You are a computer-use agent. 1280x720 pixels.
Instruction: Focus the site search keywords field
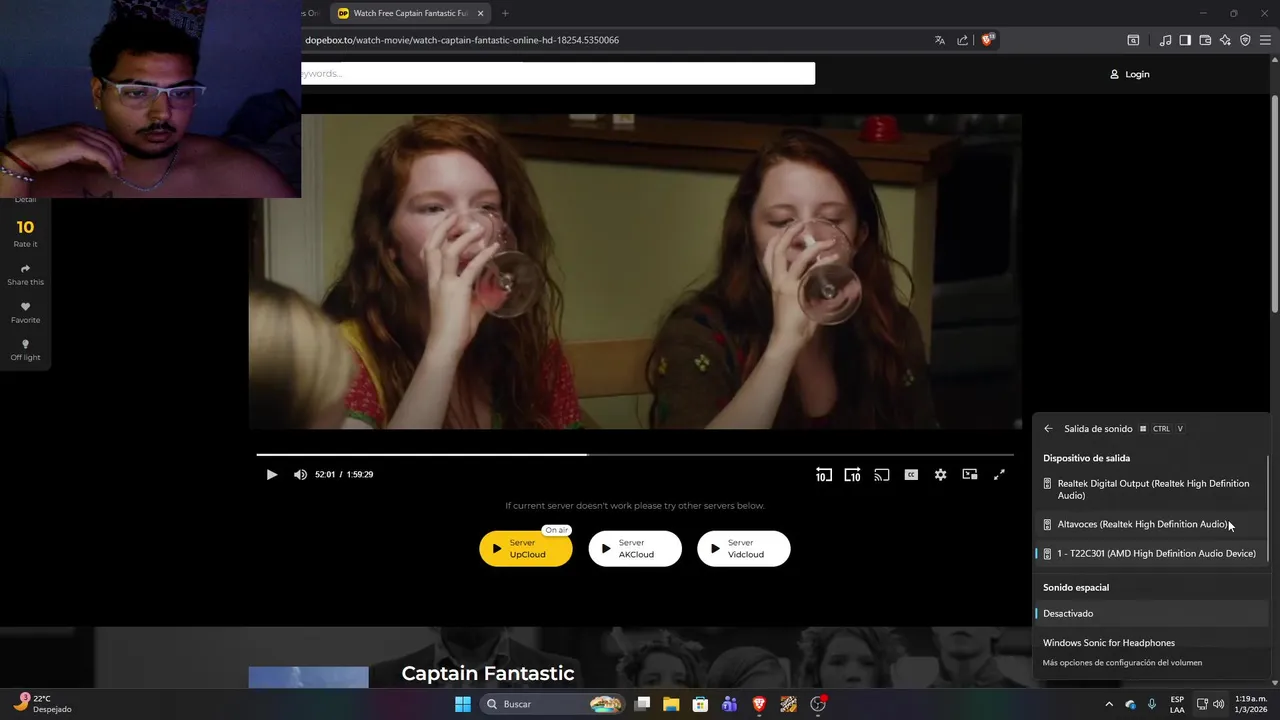(x=558, y=73)
